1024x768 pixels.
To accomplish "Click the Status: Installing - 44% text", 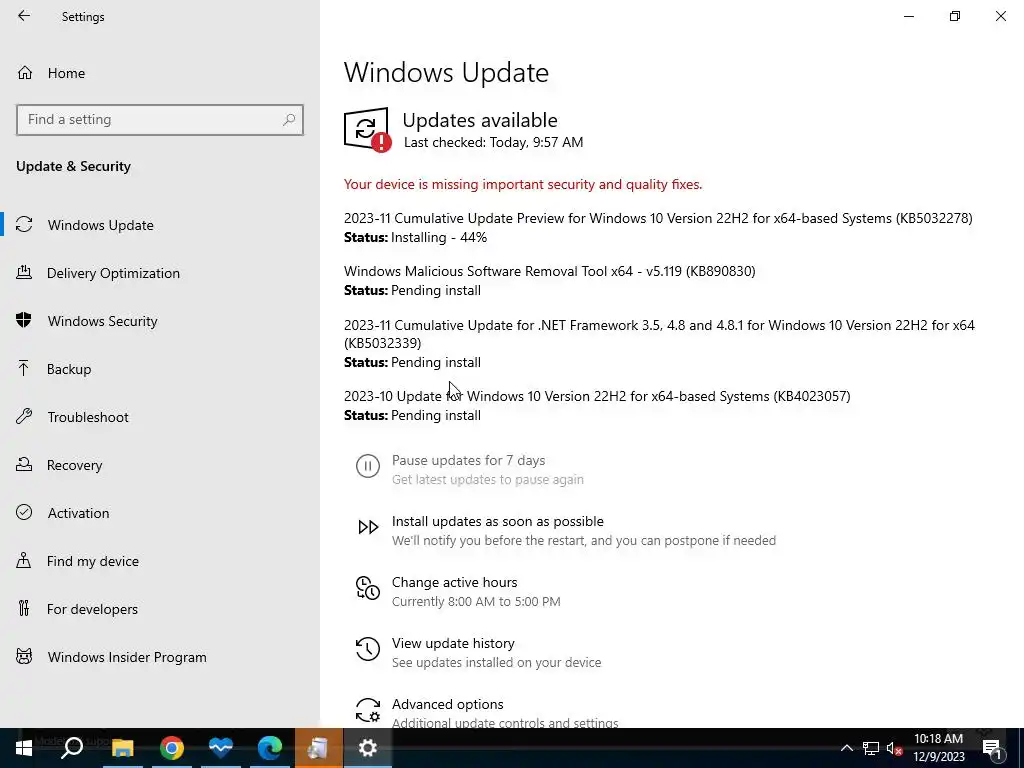I will [415, 237].
